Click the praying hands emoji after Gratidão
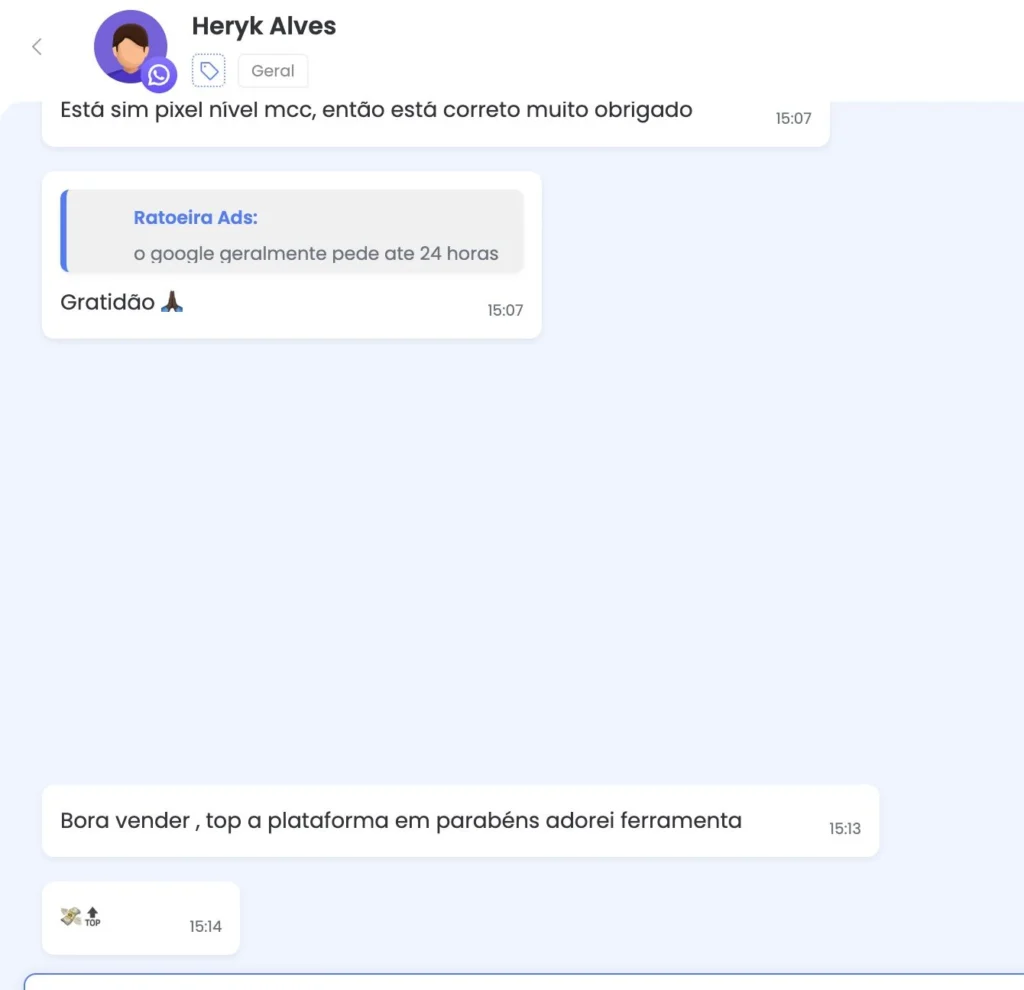 point(172,302)
